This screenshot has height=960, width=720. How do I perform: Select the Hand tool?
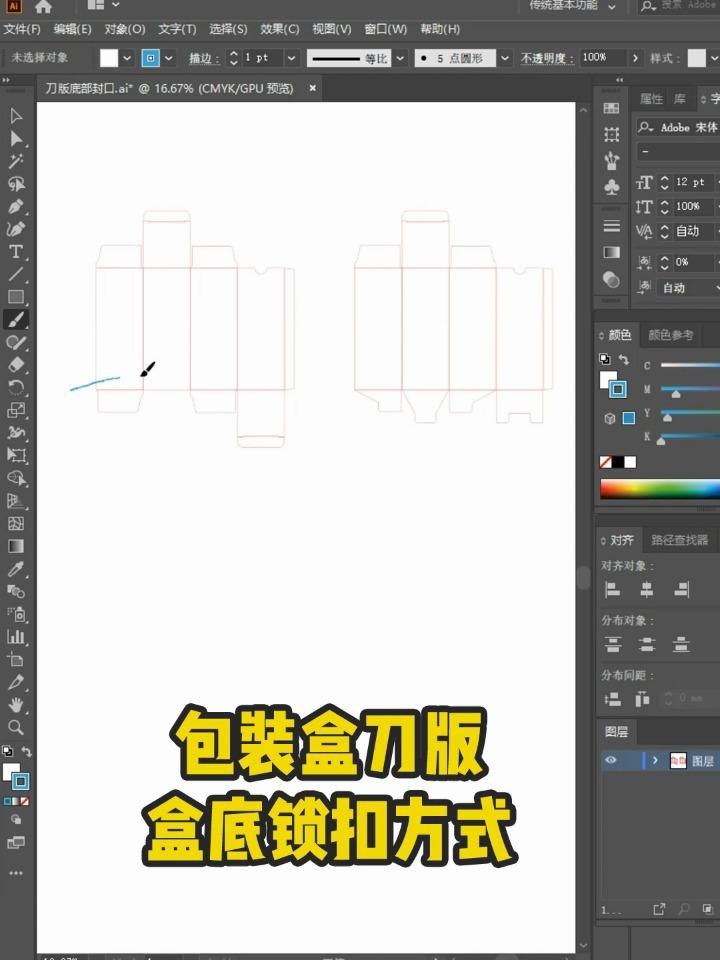tap(16, 705)
